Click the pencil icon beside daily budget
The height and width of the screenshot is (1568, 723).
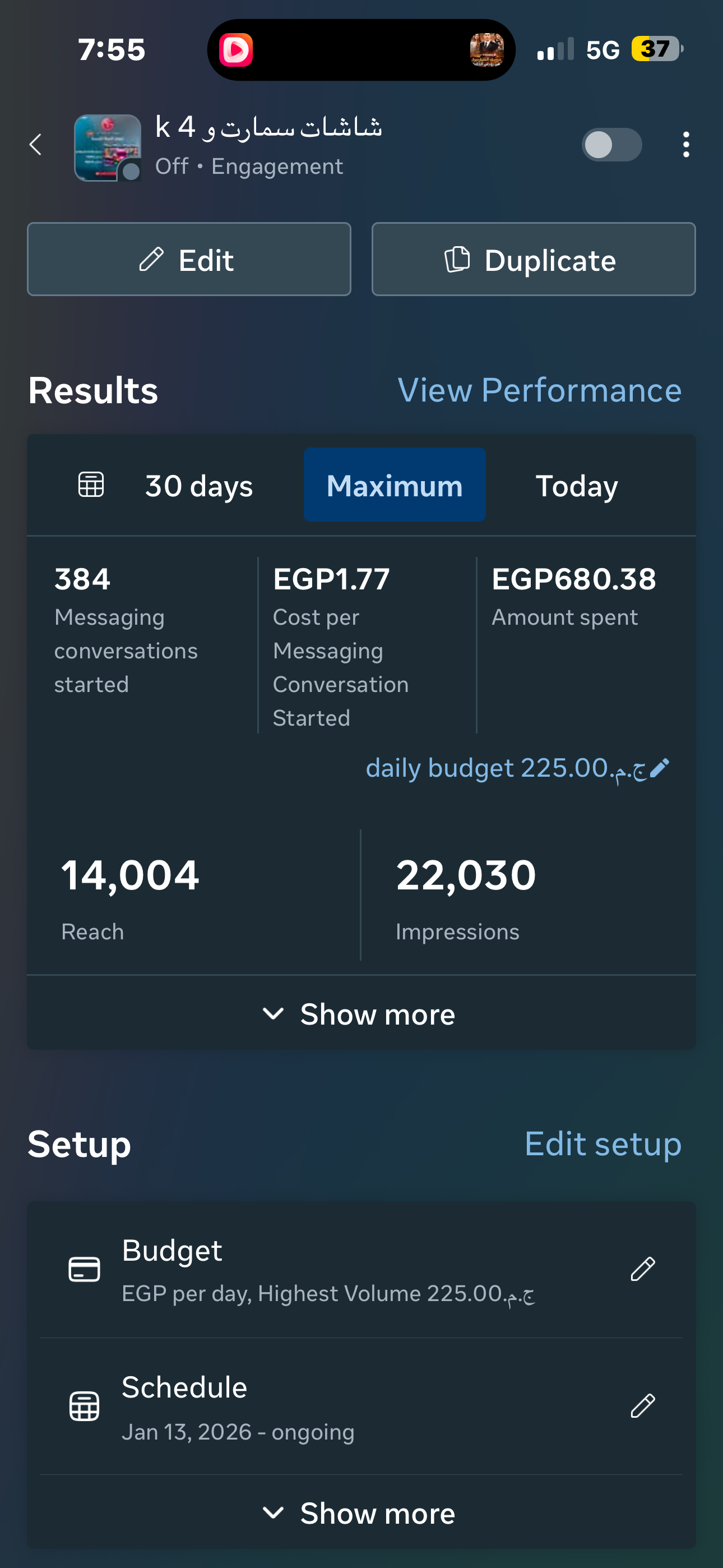(x=660, y=768)
